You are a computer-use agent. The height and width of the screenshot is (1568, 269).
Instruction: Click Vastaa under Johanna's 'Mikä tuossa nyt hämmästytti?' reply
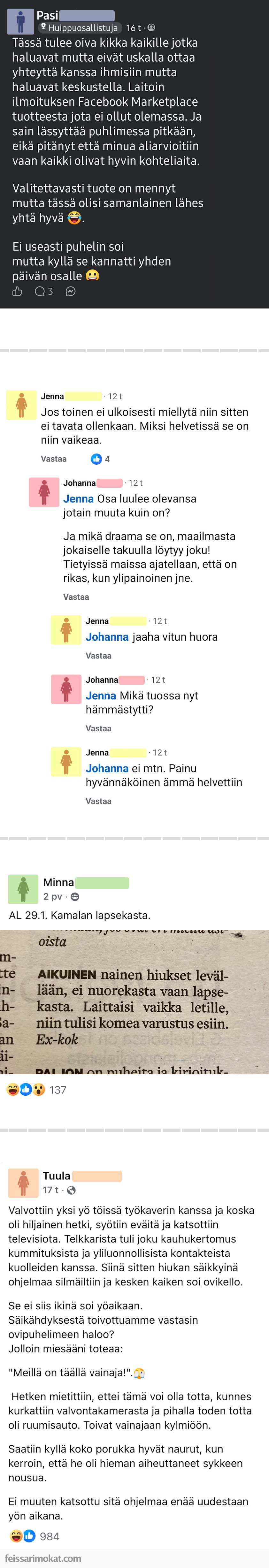click(x=99, y=729)
